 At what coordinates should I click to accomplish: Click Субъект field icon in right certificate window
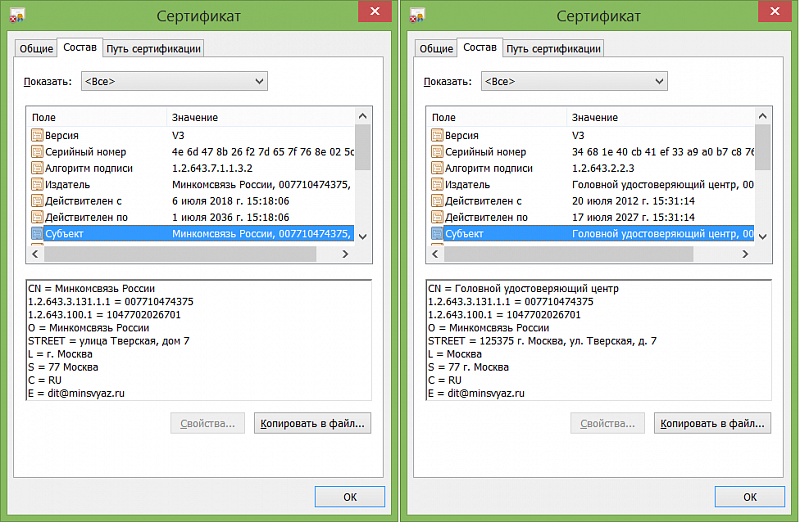437,233
